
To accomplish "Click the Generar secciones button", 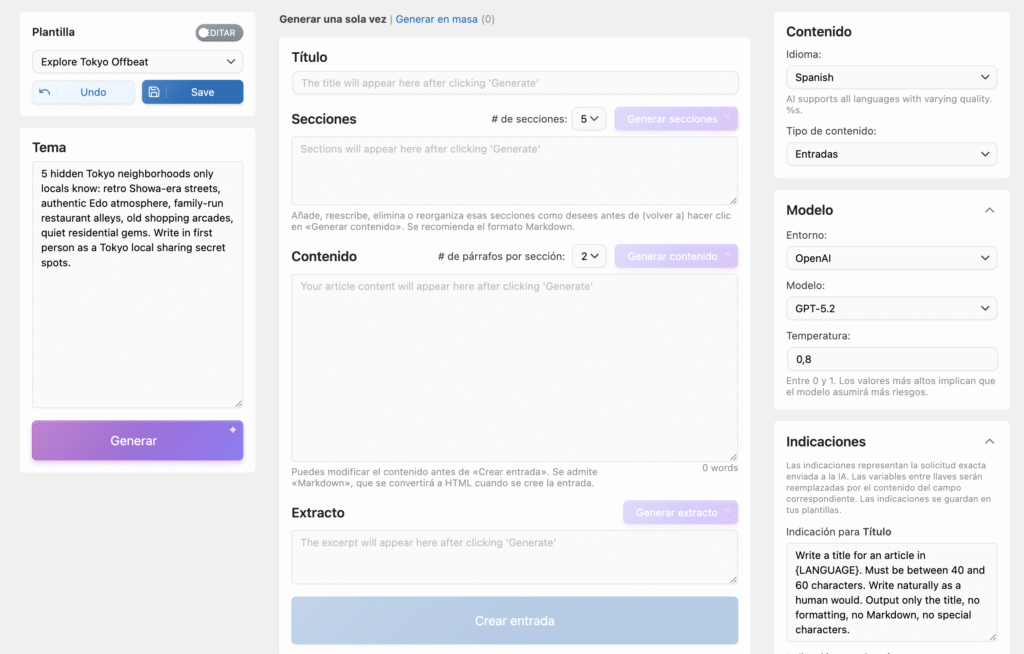I will 676,119.
